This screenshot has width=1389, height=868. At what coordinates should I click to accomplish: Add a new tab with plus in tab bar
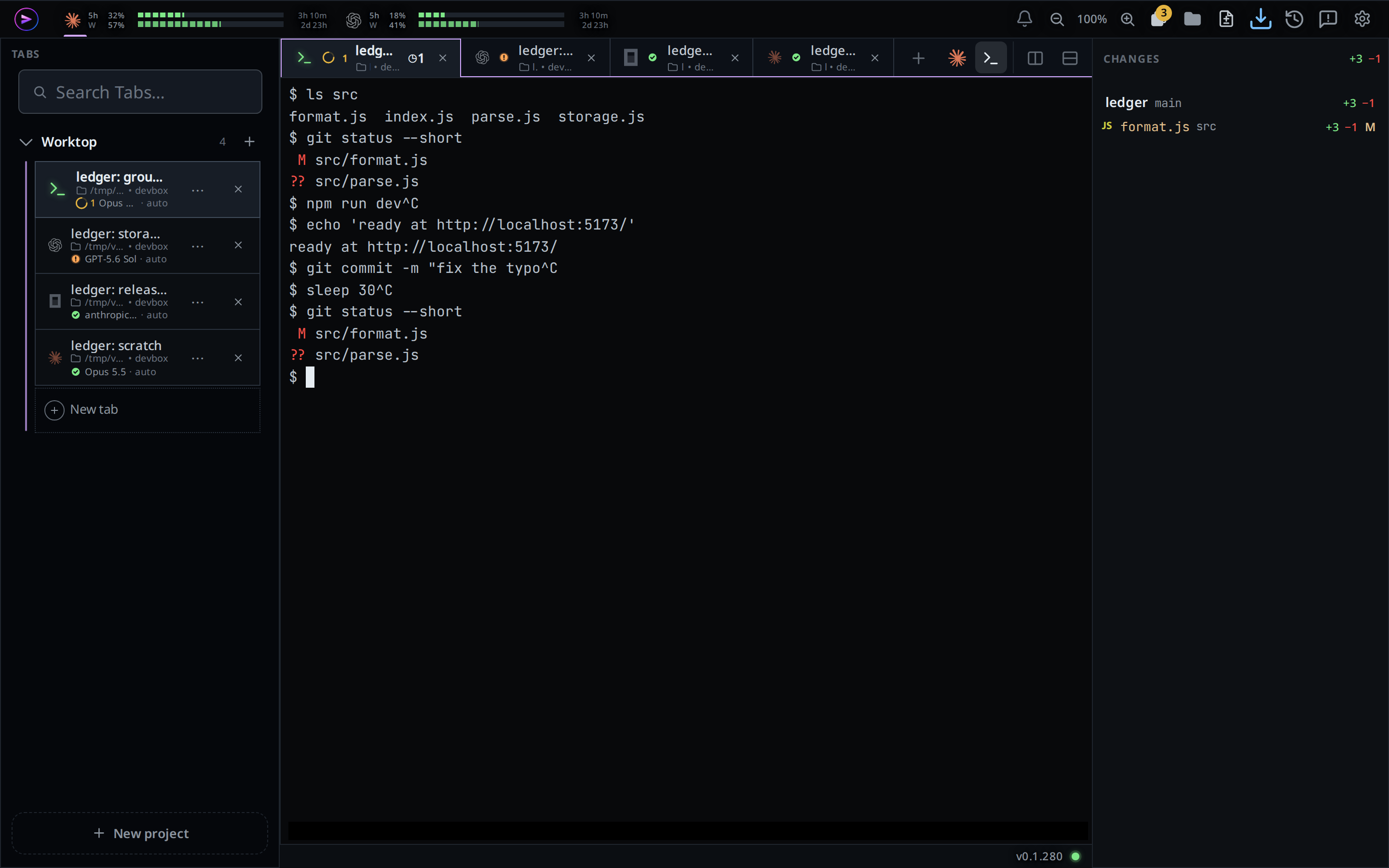[918, 58]
